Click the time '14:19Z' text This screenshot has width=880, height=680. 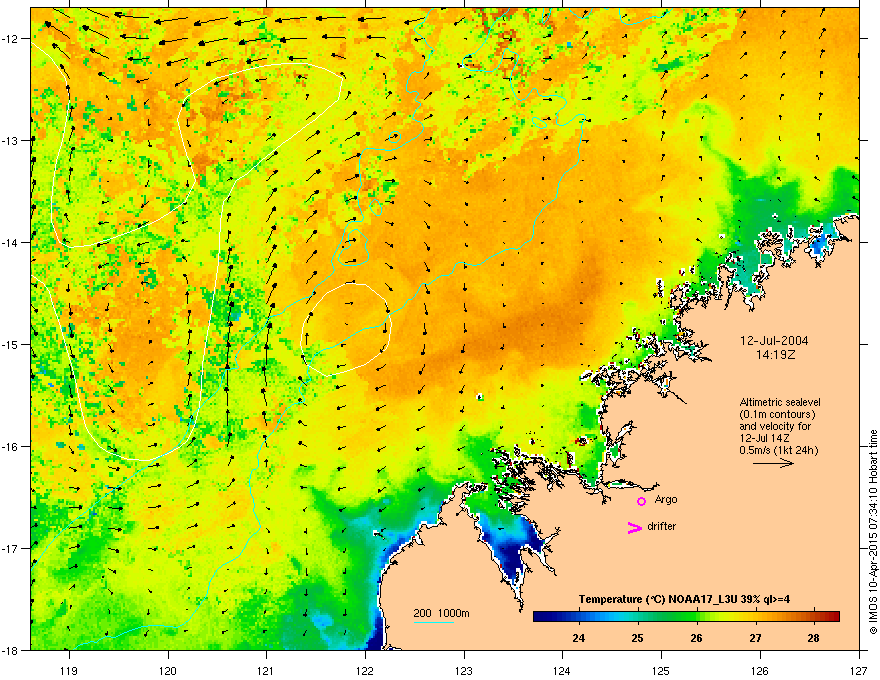pyautogui.click(x=776, y=355)
